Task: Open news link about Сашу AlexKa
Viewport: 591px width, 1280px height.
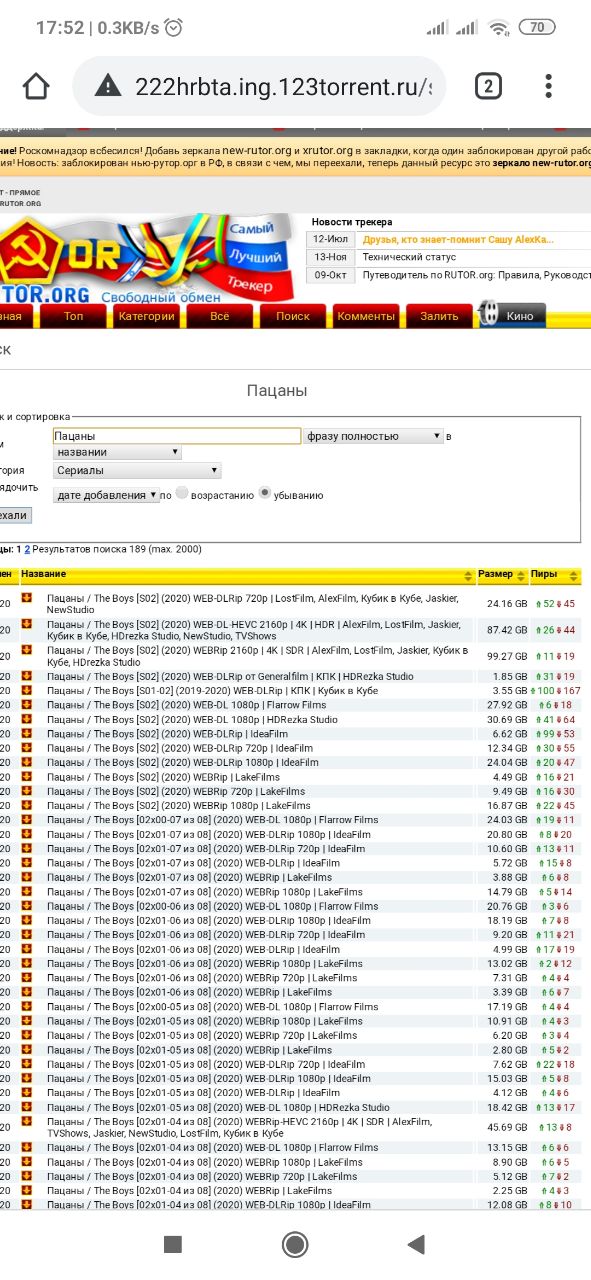Action: (457, 239)
